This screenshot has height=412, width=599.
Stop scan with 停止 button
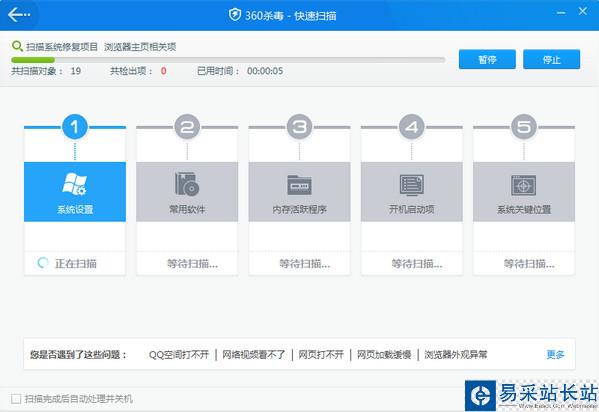pyautogui.click(x=551, y=59)
